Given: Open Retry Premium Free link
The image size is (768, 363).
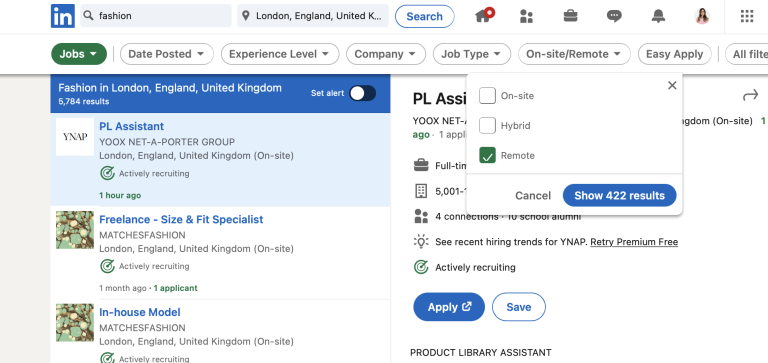Looking at the screenshot, I should 634,242.
